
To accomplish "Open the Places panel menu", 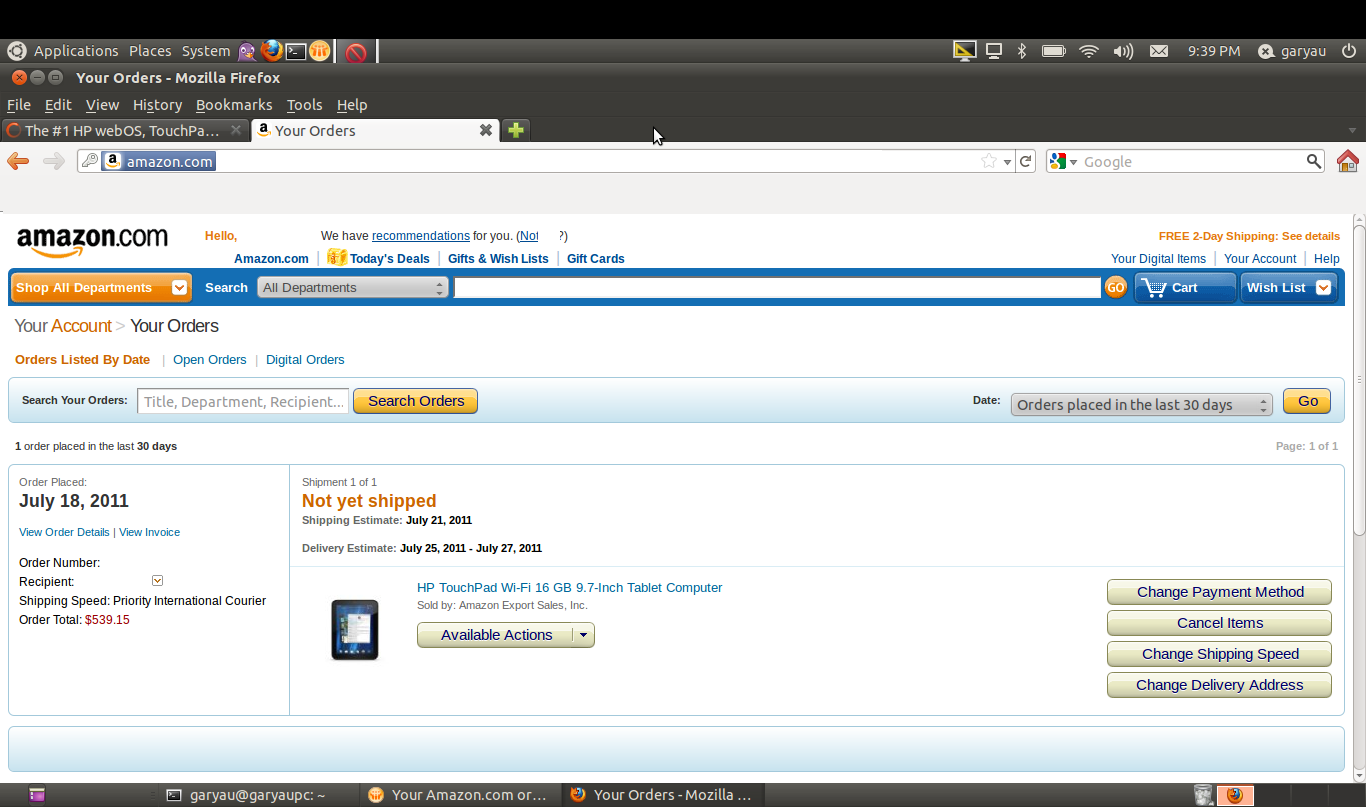I will 150,51.
